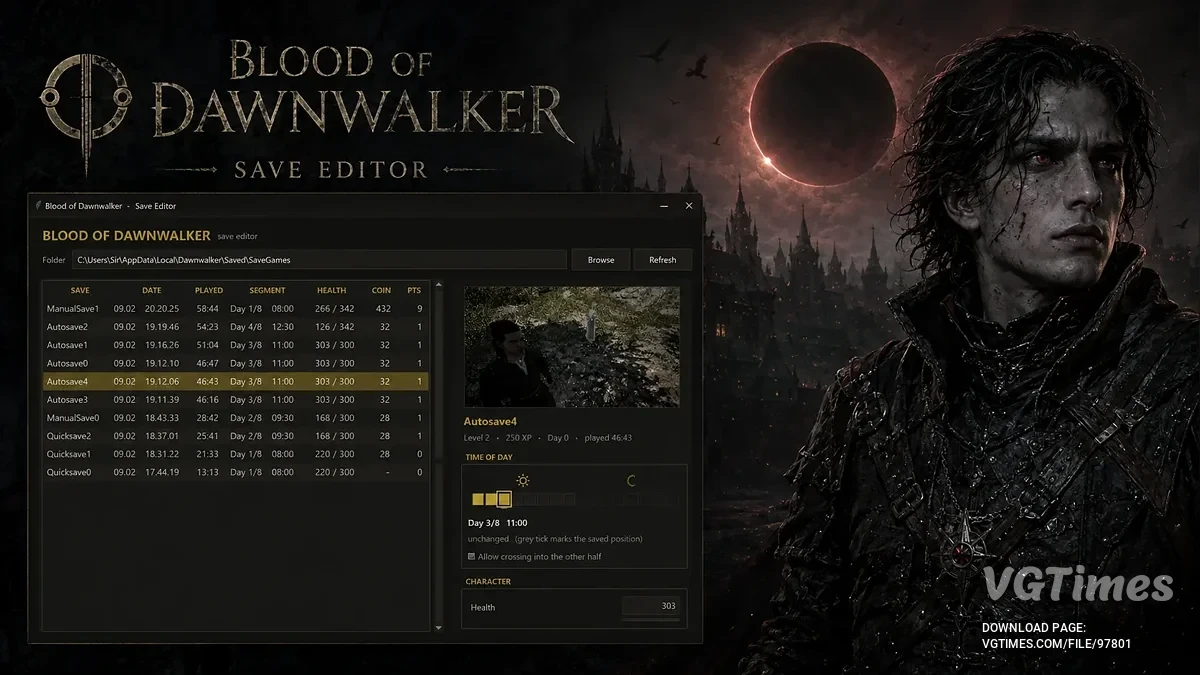Click the slider bar under Health value
Screen dimensions: 1200x675
pyautogui.click(x=650, y=619)
